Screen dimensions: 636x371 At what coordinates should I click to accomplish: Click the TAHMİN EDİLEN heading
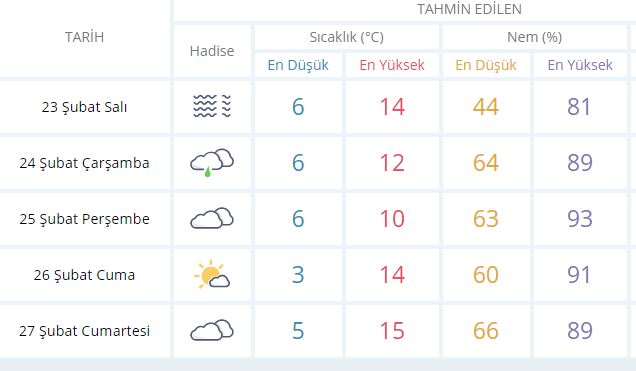pos(469,9)
